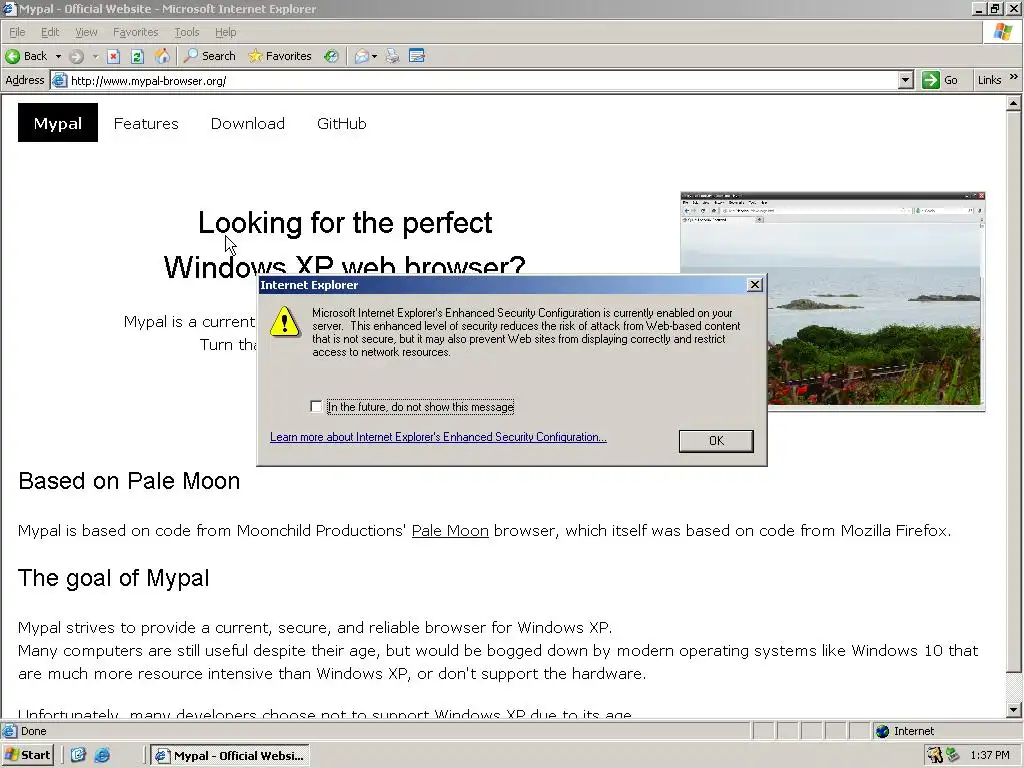Close the Internet Explorer security dialog
The image size is (1024, 768).
755,285
